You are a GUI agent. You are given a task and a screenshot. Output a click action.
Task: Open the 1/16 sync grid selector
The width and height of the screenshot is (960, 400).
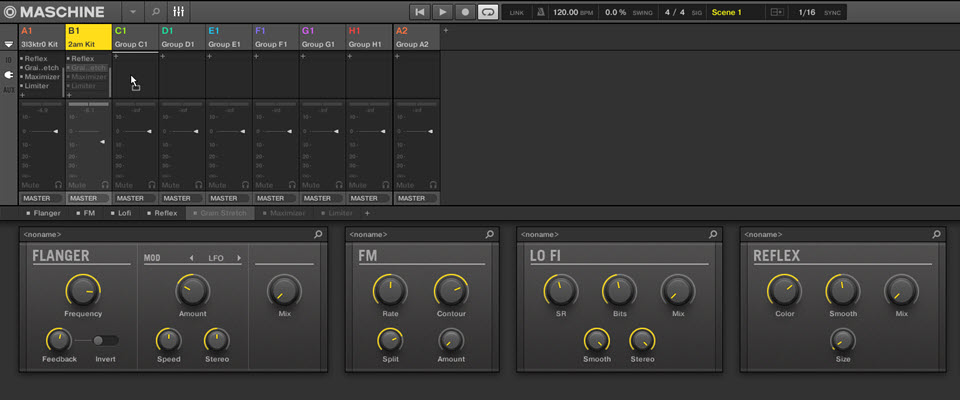[x=807, y=12]
